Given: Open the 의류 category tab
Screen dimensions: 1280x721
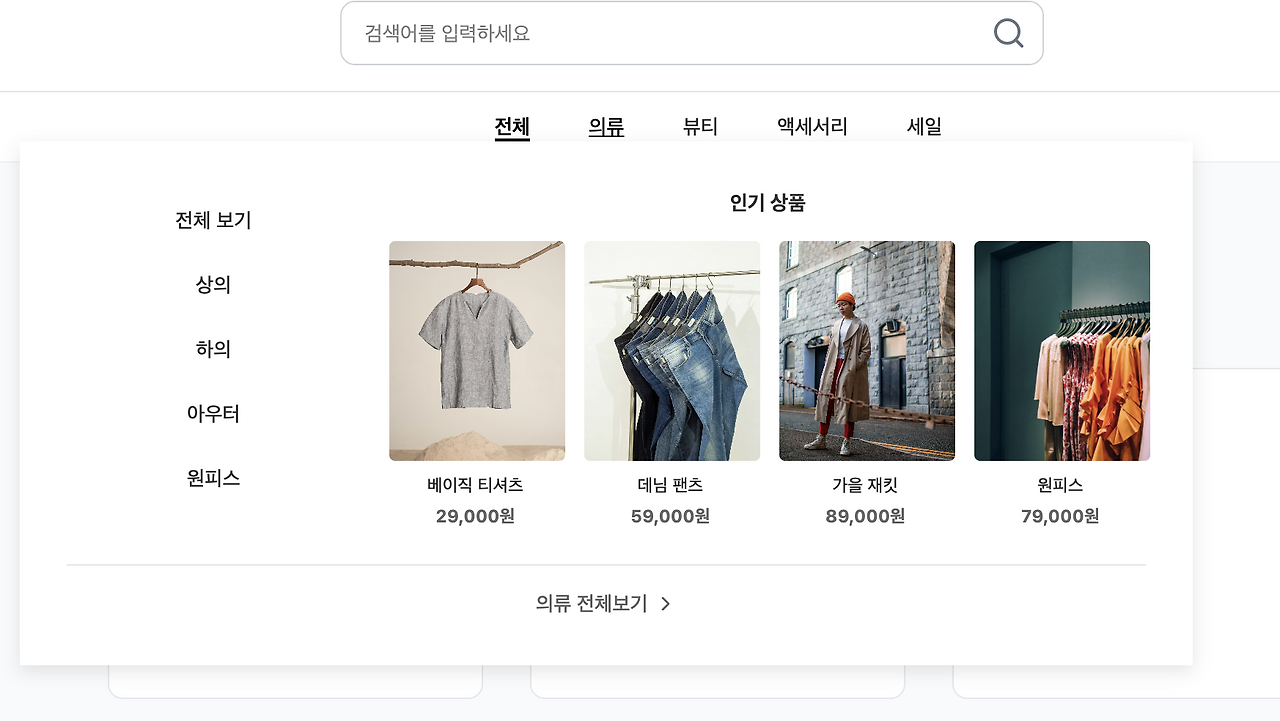Looking at the screenshot, I should [x=606, y=127].
